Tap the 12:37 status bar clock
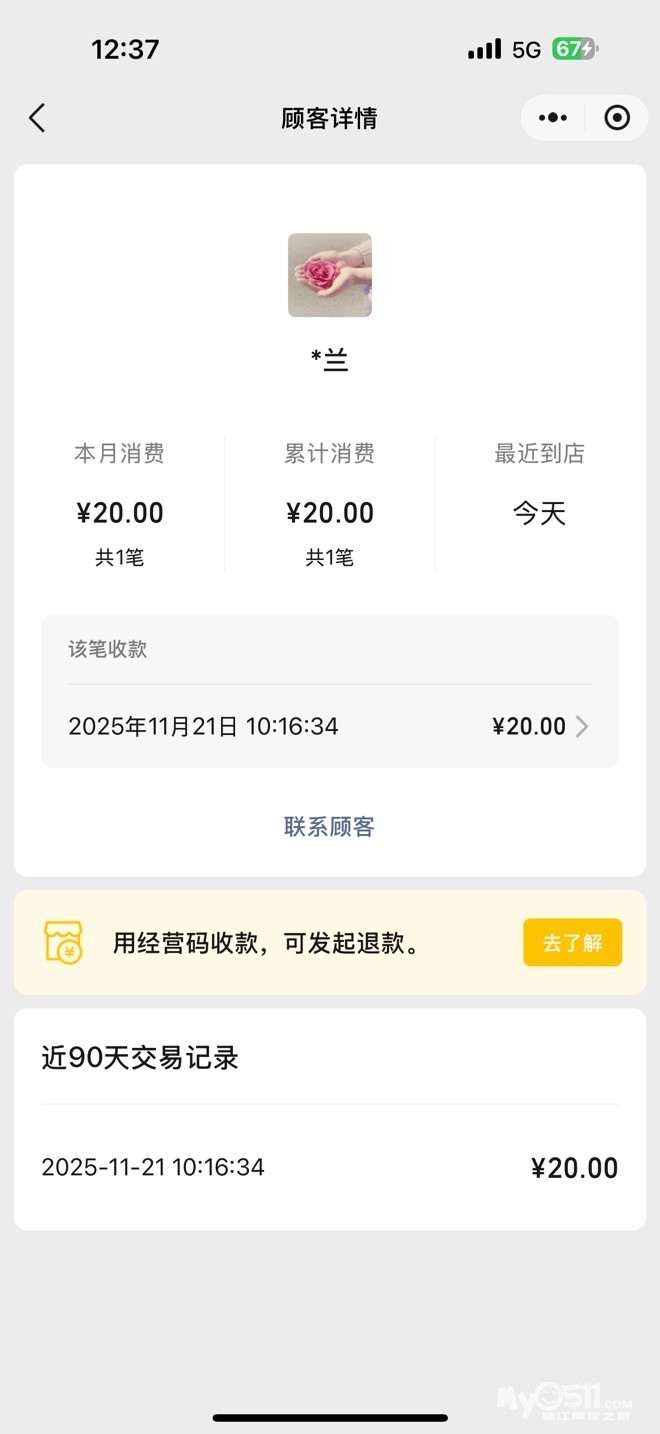The height and width of the screenshot is (1434, 660). (125, 49)
